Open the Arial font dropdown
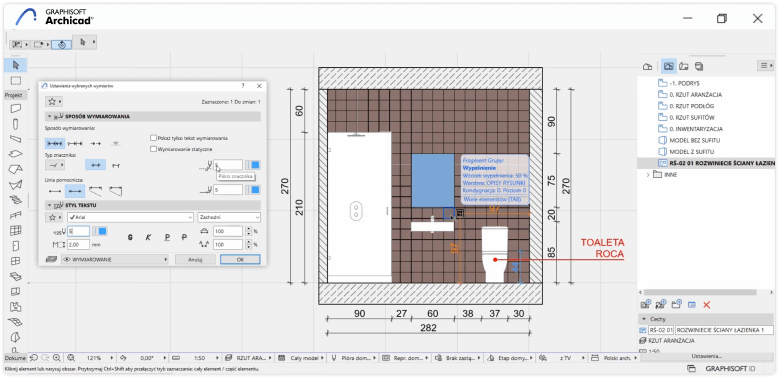Viewport: 779px width, 378px height. (x=130, y=217)
